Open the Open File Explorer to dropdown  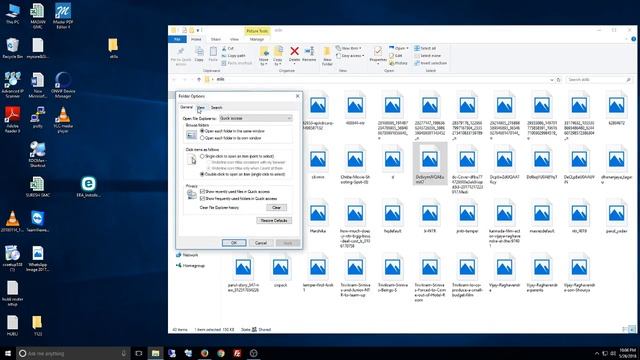click(x=256, y=118)
